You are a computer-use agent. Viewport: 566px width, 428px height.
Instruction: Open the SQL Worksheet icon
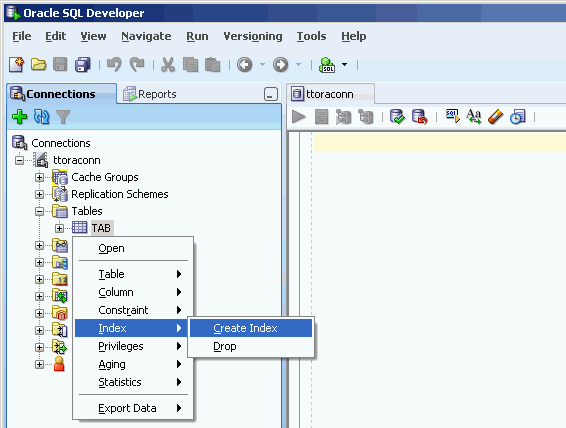[x=327, y=65]
